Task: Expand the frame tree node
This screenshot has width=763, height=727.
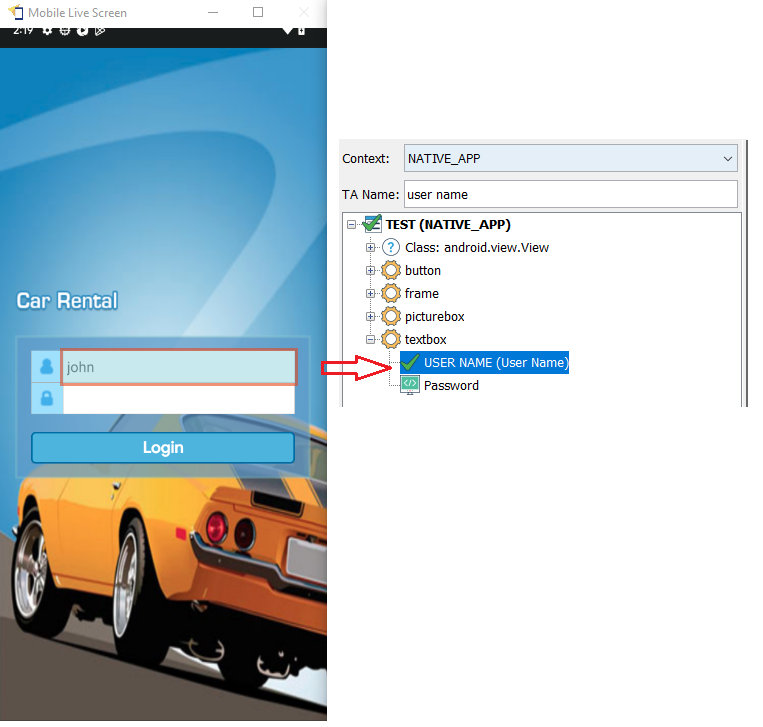Action: (x=370, y=293)
